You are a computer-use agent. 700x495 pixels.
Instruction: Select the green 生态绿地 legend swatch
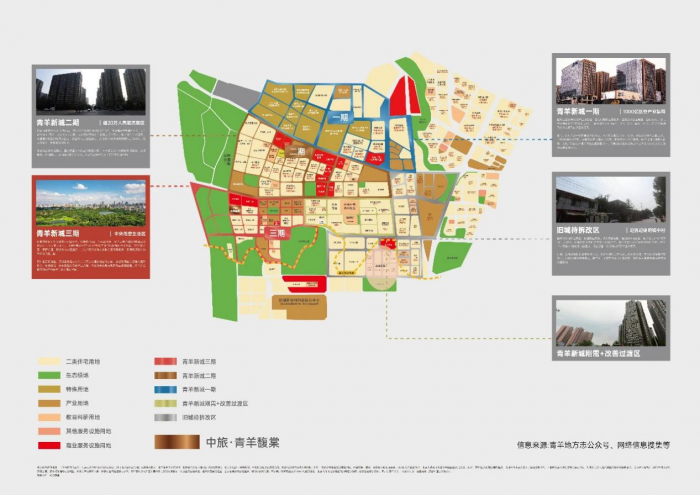(50, 375)
